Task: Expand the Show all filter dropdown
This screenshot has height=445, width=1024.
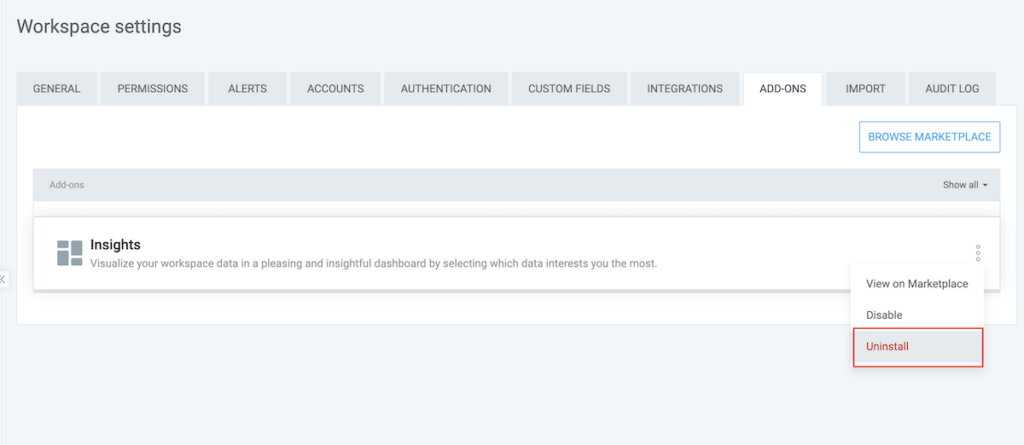Action: click(x=964, y=185)
